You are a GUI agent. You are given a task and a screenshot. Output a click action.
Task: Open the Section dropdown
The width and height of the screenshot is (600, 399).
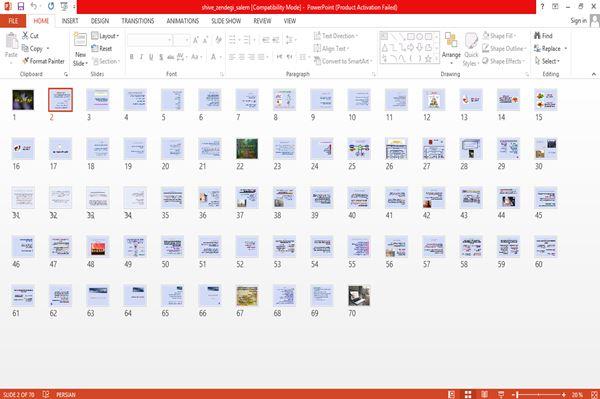click(x=106, y=61)
